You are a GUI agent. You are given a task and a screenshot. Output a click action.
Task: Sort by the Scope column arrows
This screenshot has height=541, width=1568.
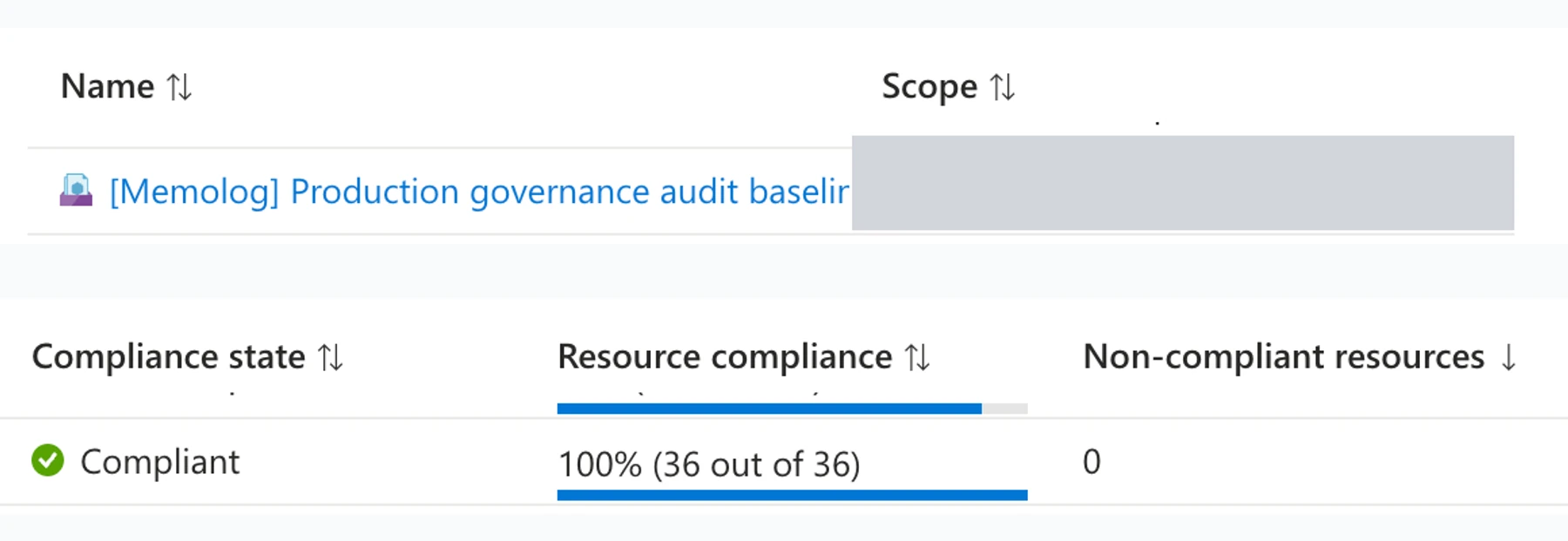(x=1003, y=87)
